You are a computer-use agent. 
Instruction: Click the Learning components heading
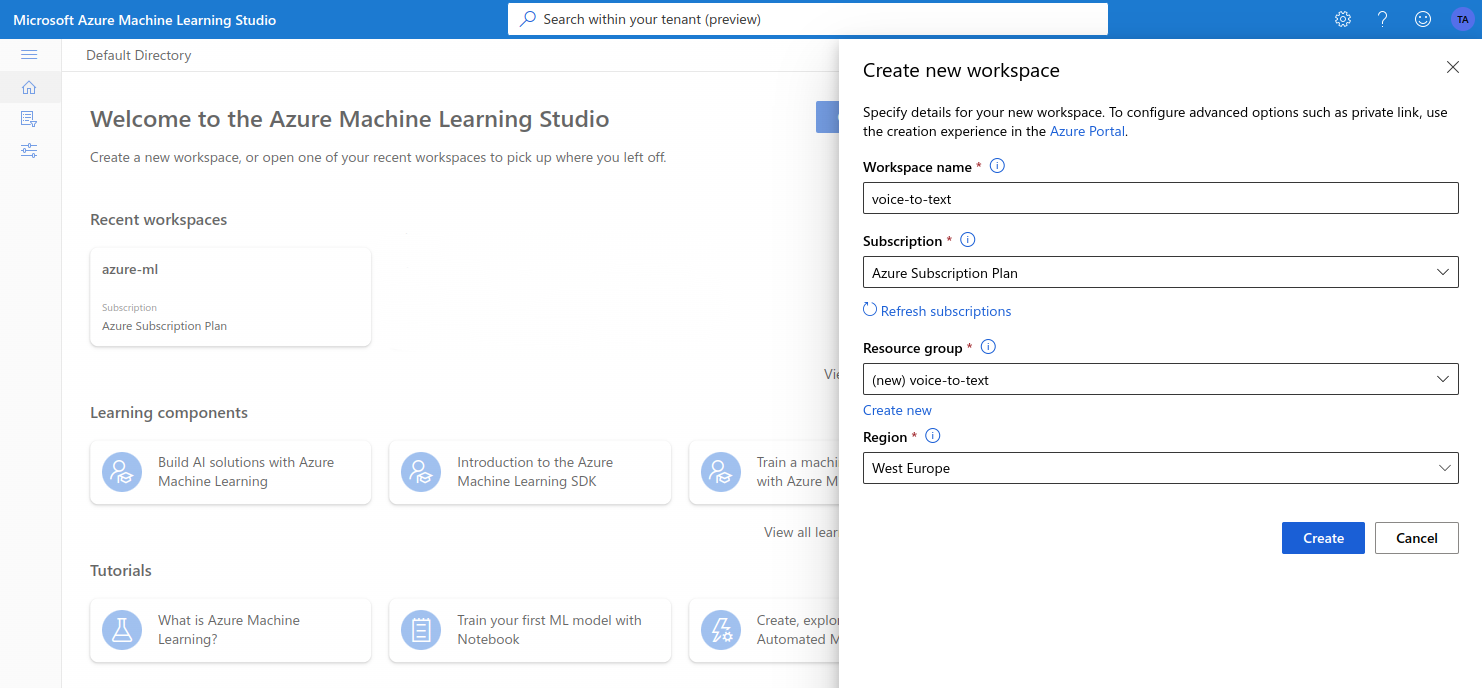coord(169,412)
